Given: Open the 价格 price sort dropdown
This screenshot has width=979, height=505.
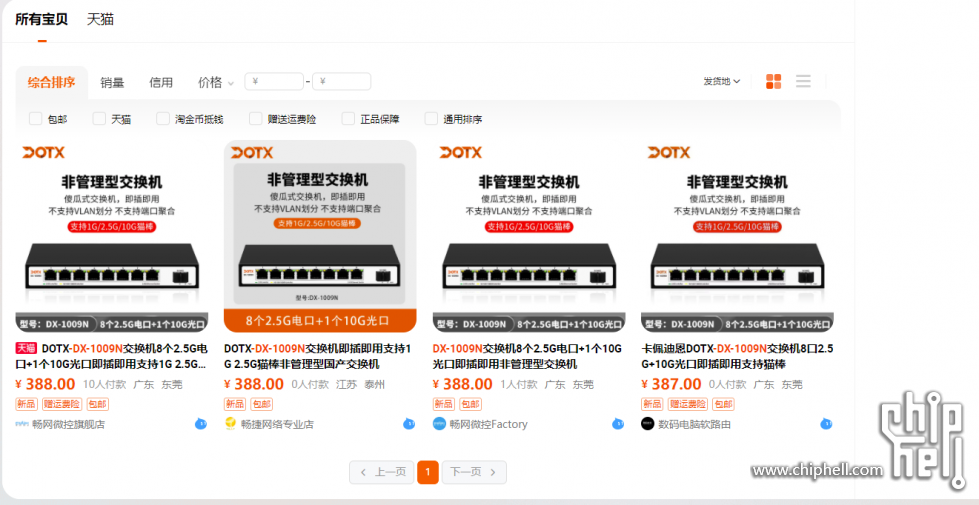Looking at the screenshot, I should 215,83.
